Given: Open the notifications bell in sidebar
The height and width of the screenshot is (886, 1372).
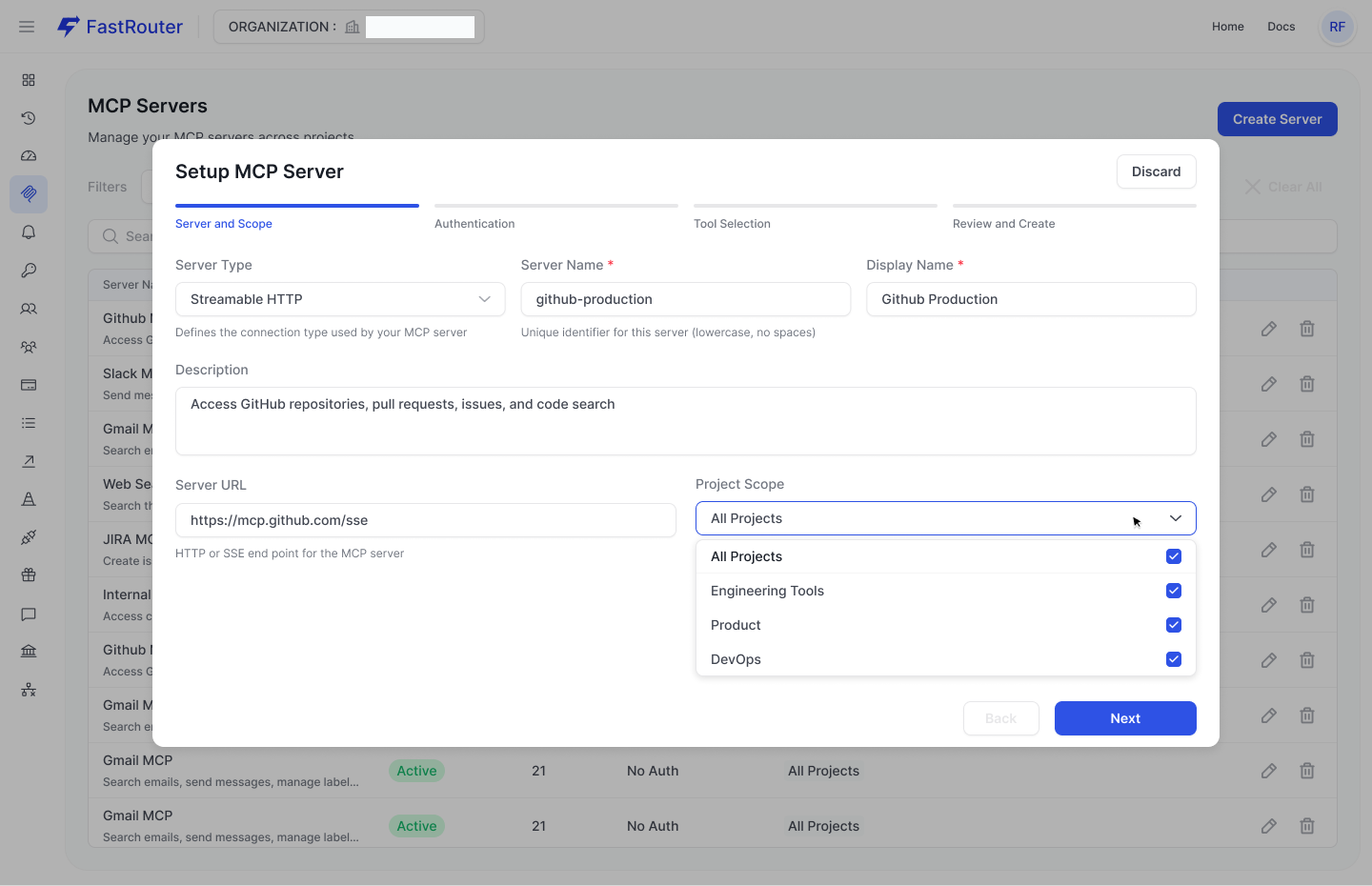Looking at the screenshot, I should (29, 232).
